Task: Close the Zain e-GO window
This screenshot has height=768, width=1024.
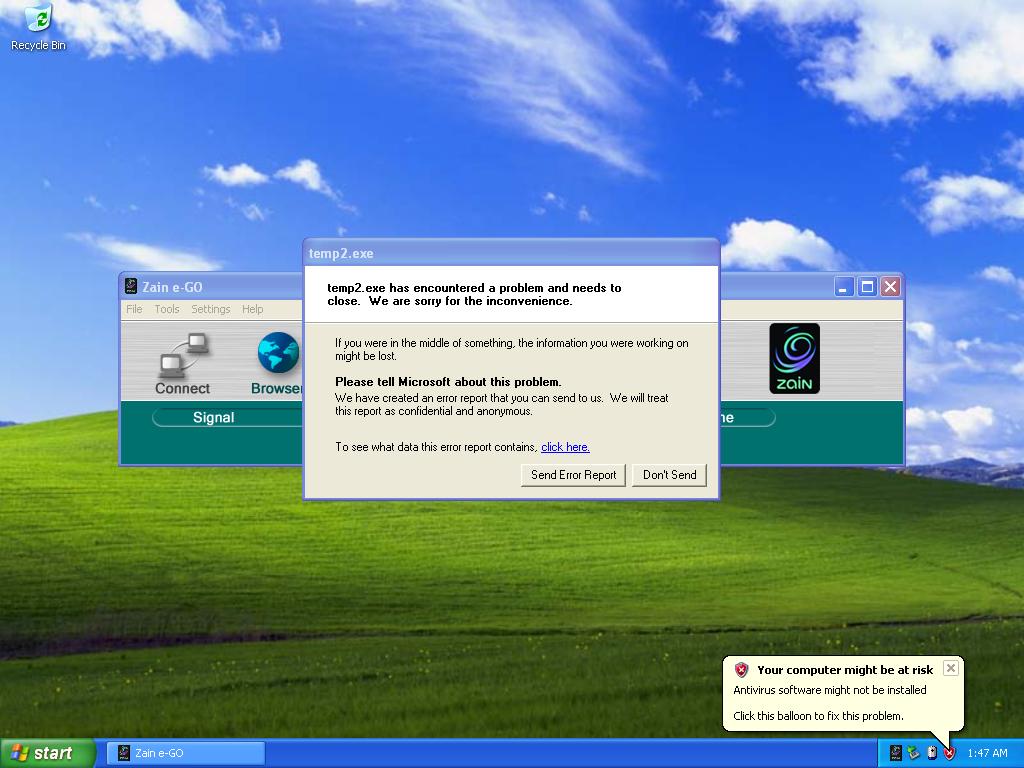Action: click(x=891, y=287)
